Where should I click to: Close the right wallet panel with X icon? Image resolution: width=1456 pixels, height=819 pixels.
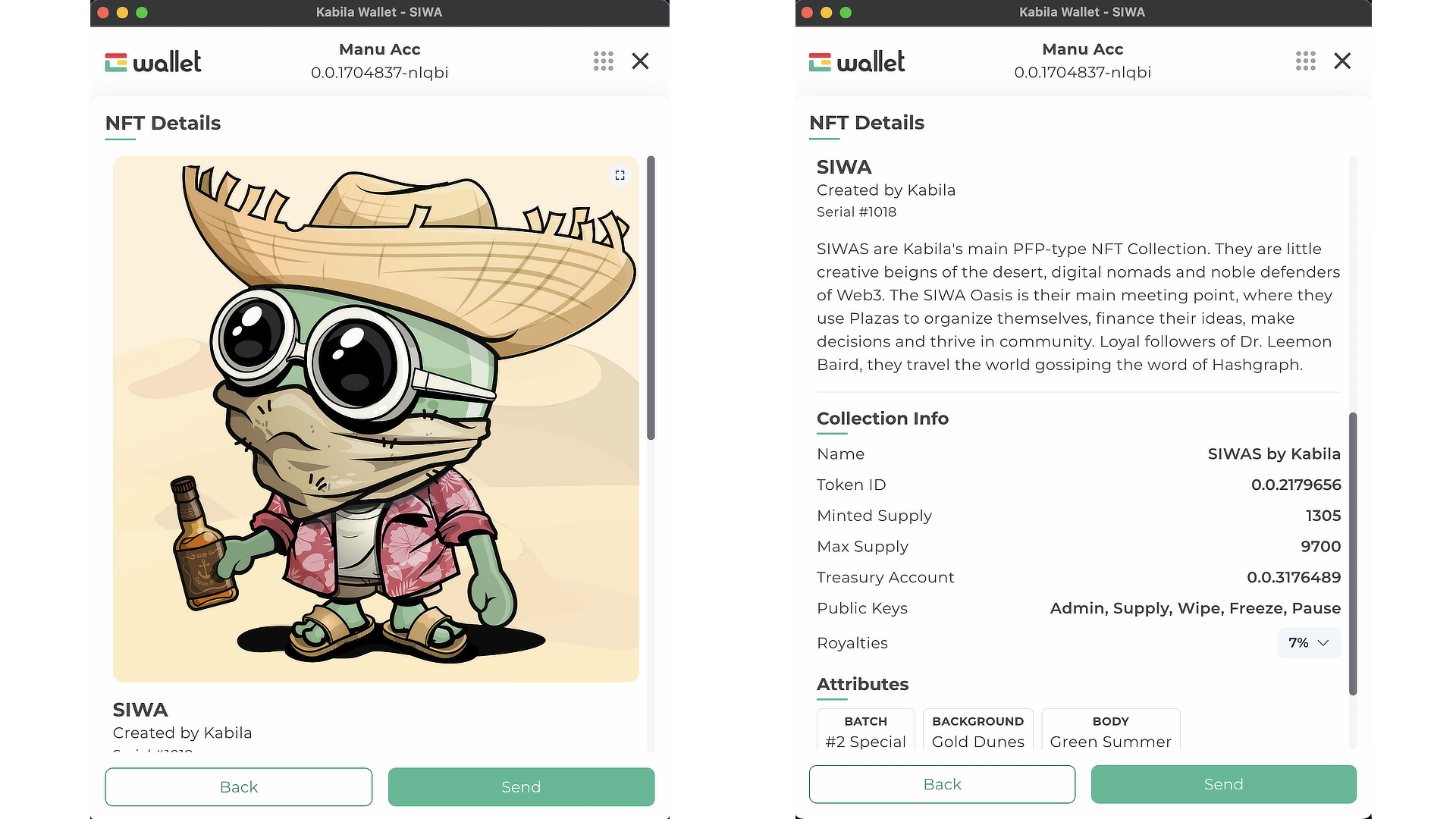click(x=1342, y=61)
